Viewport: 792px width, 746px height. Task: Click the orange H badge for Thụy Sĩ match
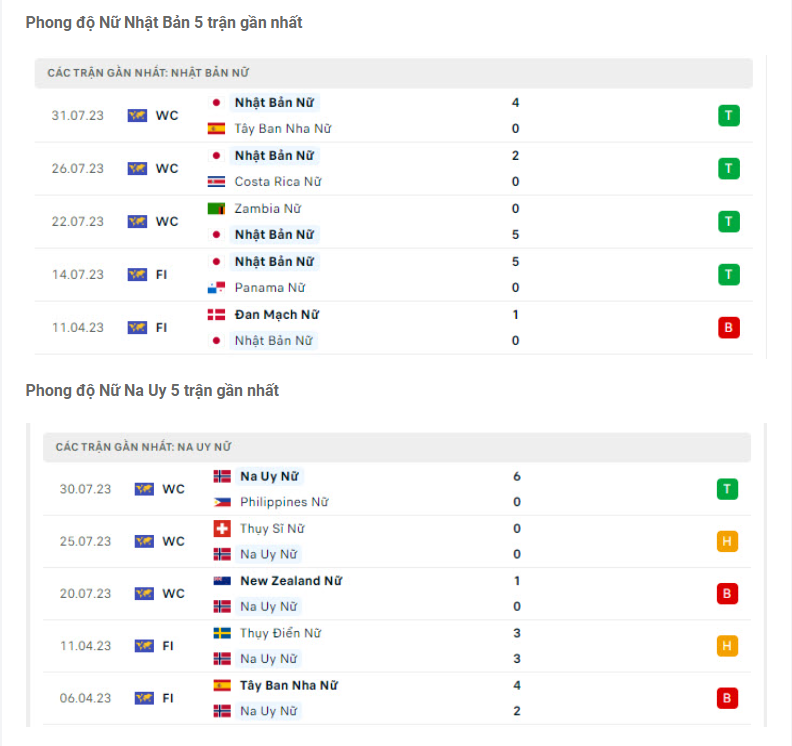(x=727, y=542)
